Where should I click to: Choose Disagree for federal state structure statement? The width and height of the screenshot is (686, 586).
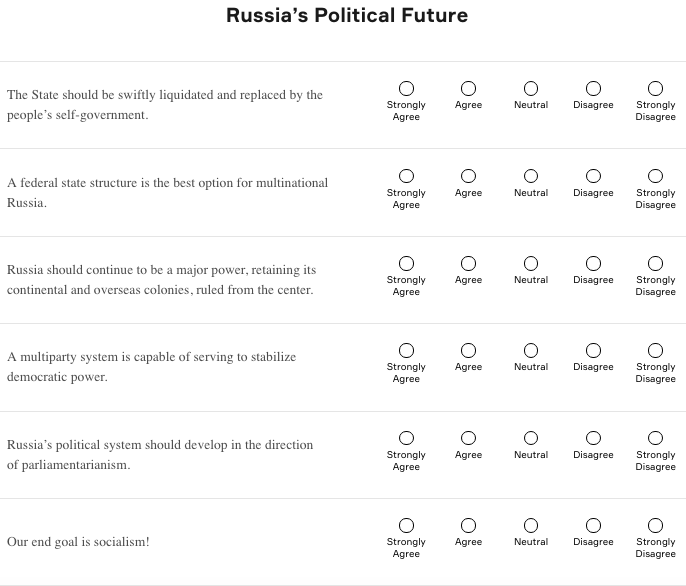point(593,176)
